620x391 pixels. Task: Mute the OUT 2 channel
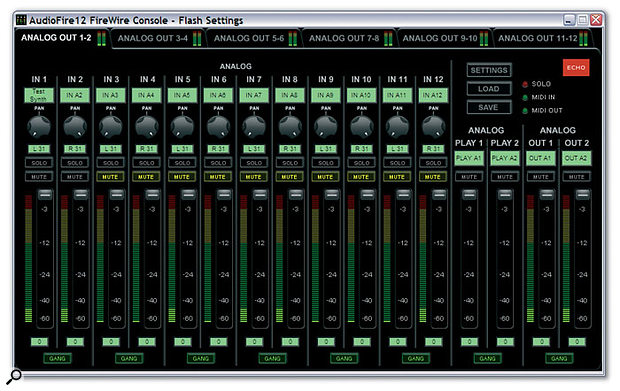(x=577, y=177)
